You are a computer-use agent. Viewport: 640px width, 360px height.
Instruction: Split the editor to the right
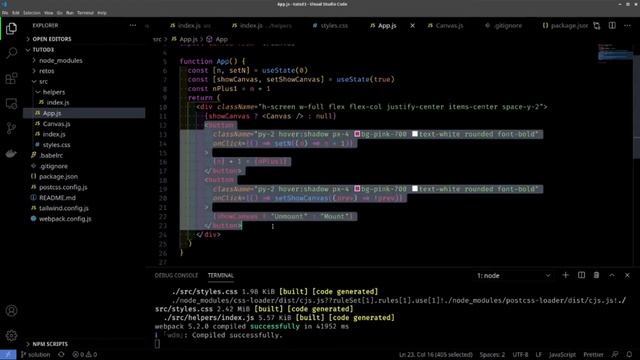612,25
